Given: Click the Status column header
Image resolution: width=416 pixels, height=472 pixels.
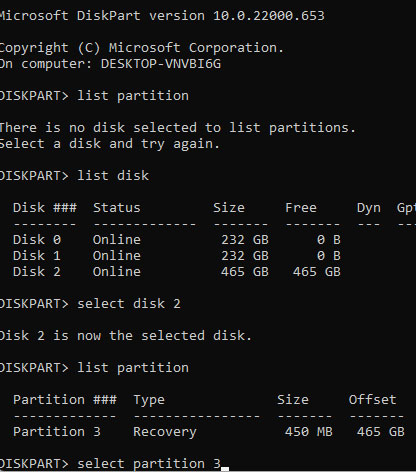Looking at the screenshot, I should pyautogui.click(x=117, y=208).
